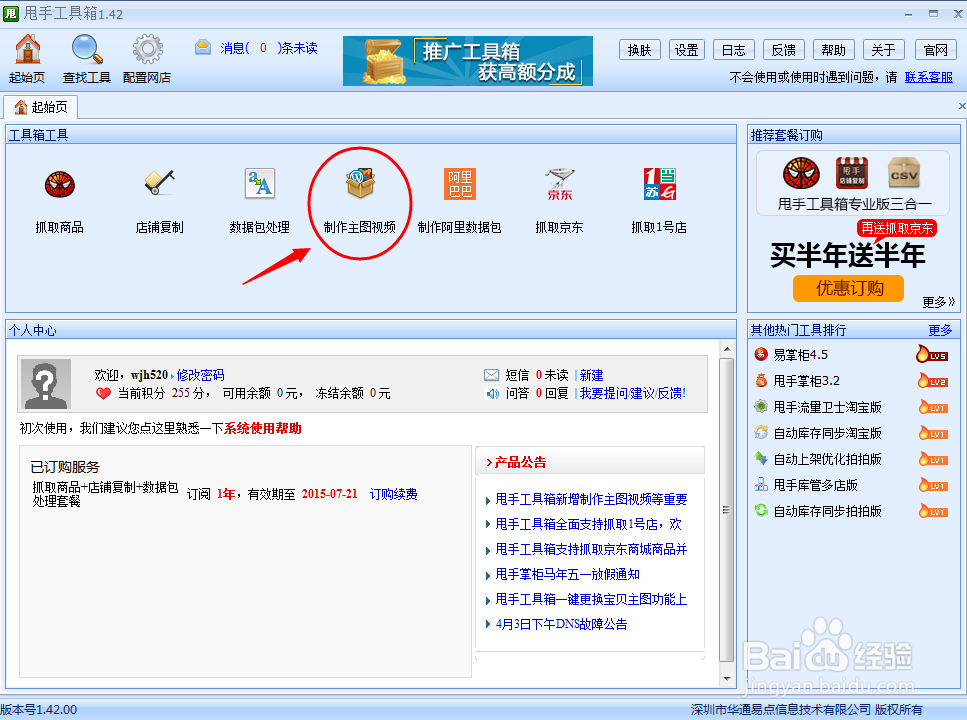Image resolution: width=967 pixels, height=720 pixels.
Task: Launch the 抓取1号店 tool
Action: [x=659, y=196]
